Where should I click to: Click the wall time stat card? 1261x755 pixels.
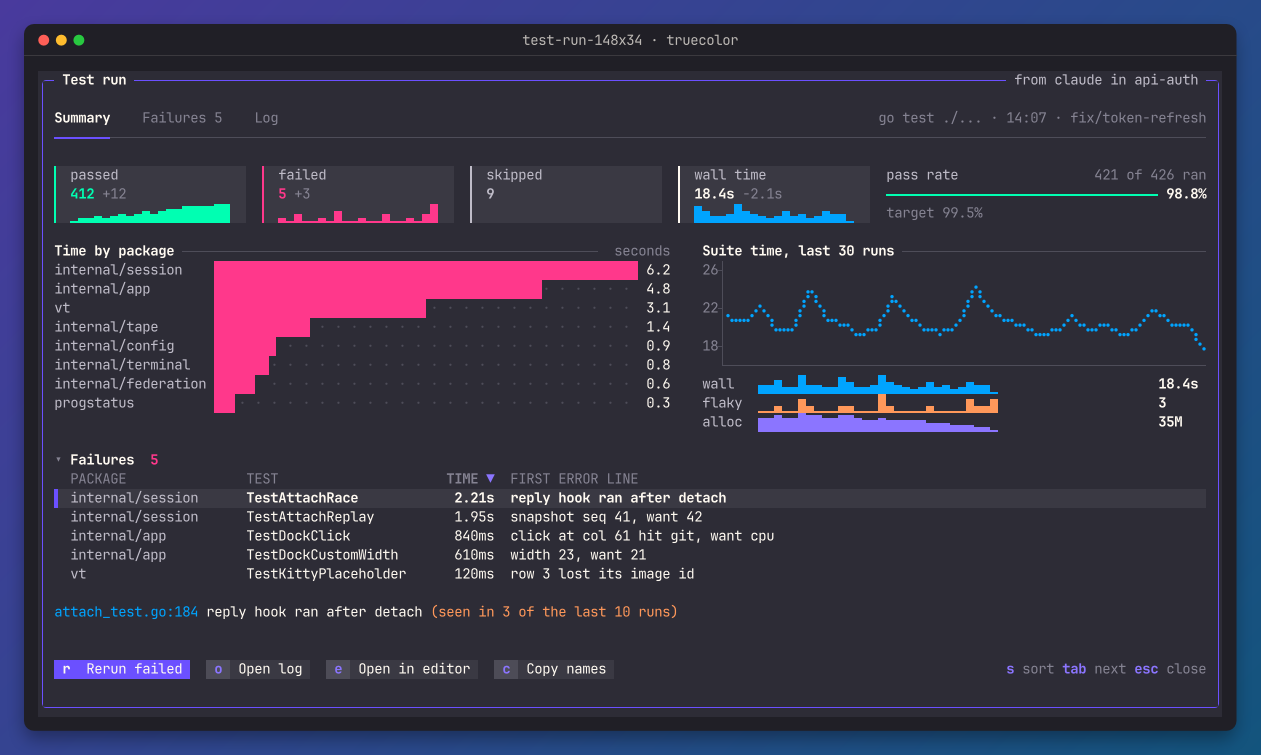pos(774,194)
